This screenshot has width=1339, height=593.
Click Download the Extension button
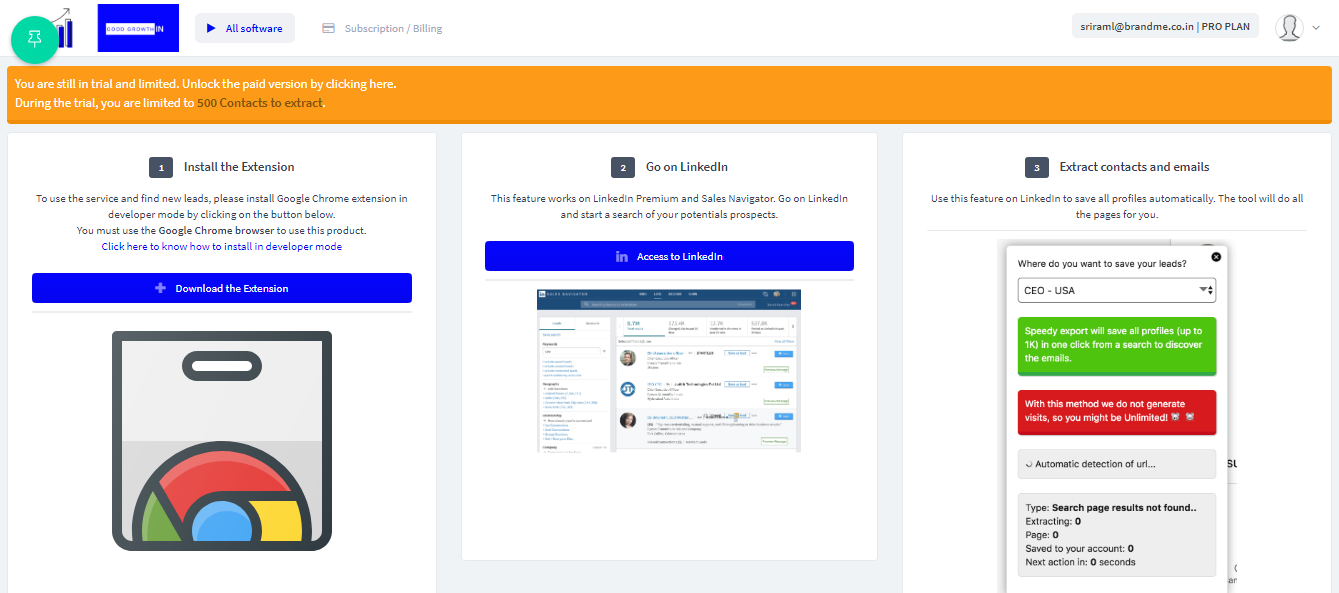pyautogui.click(x=222, y=288)
